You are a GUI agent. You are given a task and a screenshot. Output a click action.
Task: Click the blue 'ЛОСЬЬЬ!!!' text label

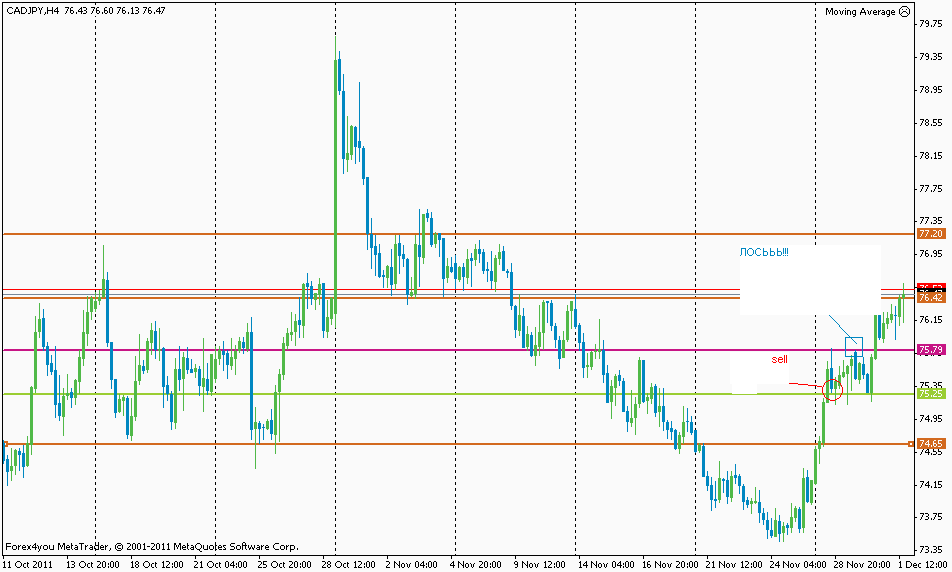tap(764, 253)
